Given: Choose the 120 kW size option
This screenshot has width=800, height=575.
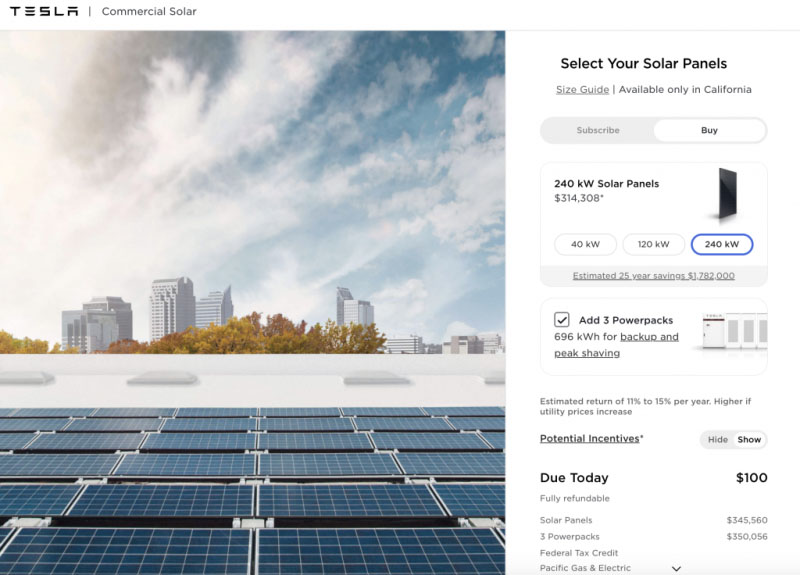Looking at the screenshot, I should pyautogui.click(x=653, y=244).
